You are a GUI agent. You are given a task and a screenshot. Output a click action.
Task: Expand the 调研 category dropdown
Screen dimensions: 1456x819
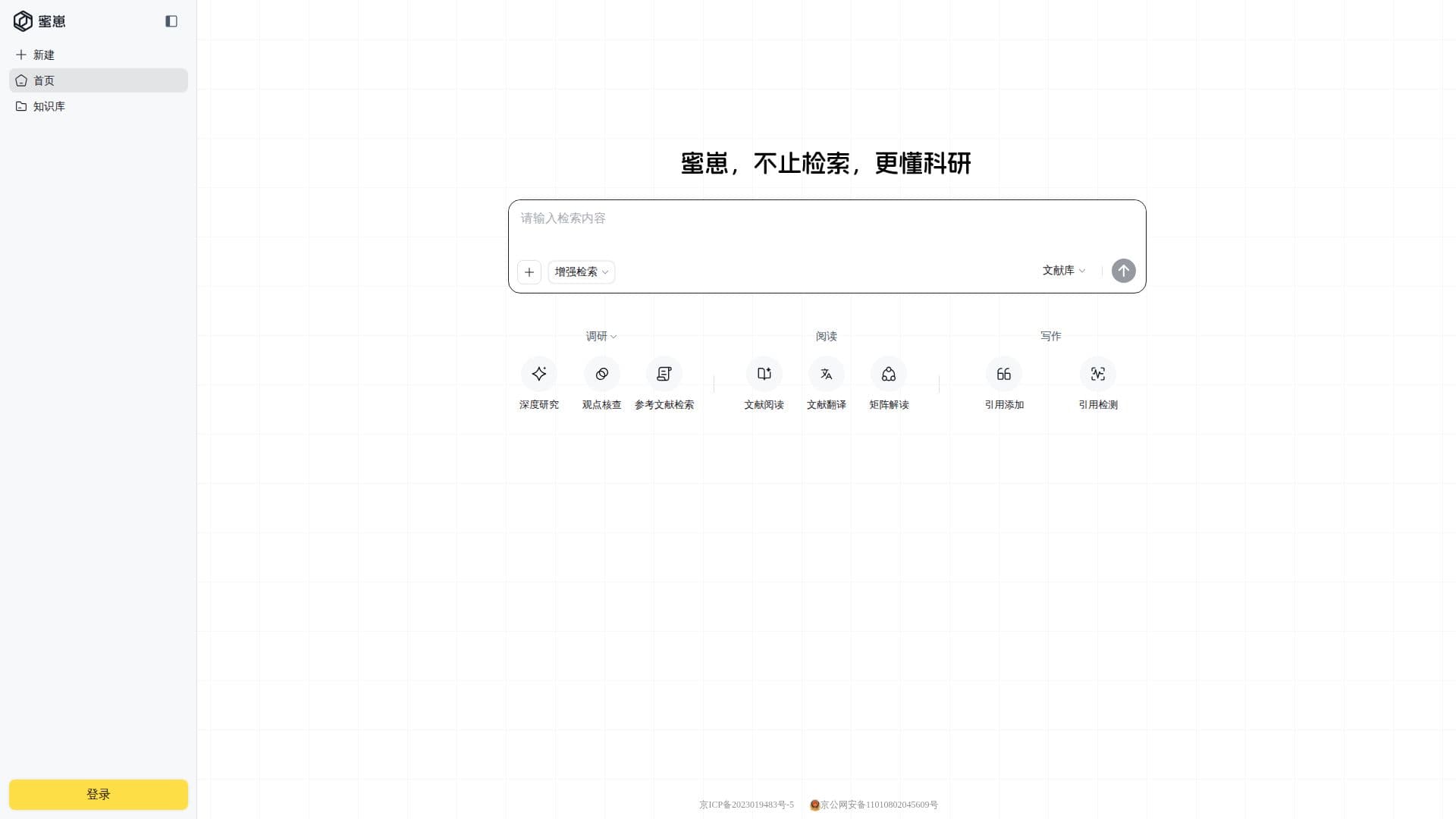pos(601,336)
